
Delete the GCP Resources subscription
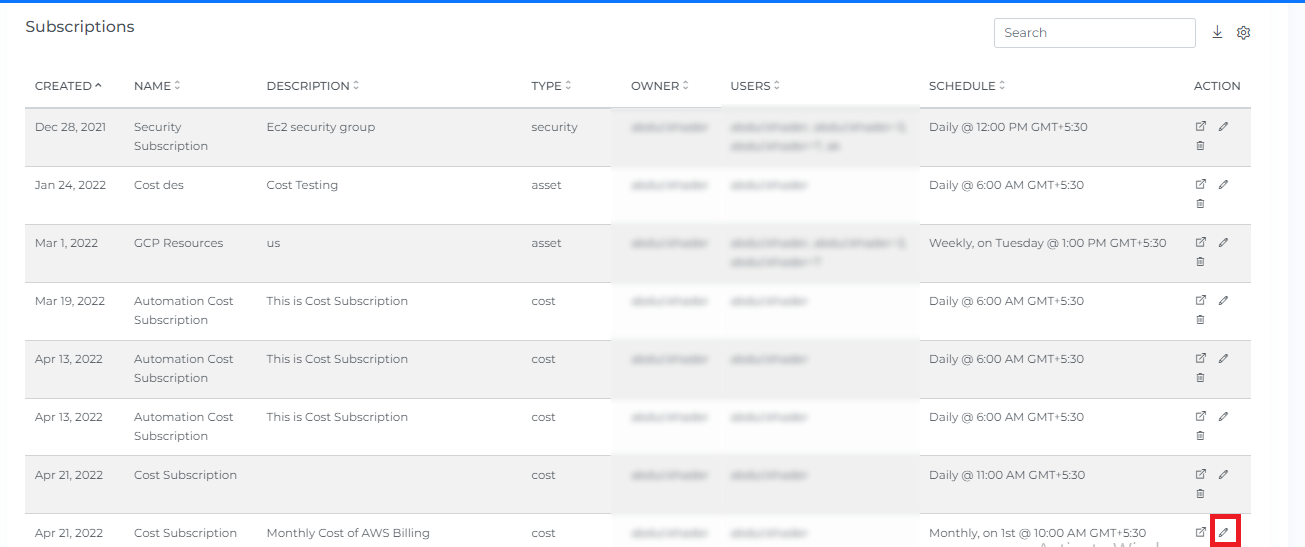pos(1201,262)
